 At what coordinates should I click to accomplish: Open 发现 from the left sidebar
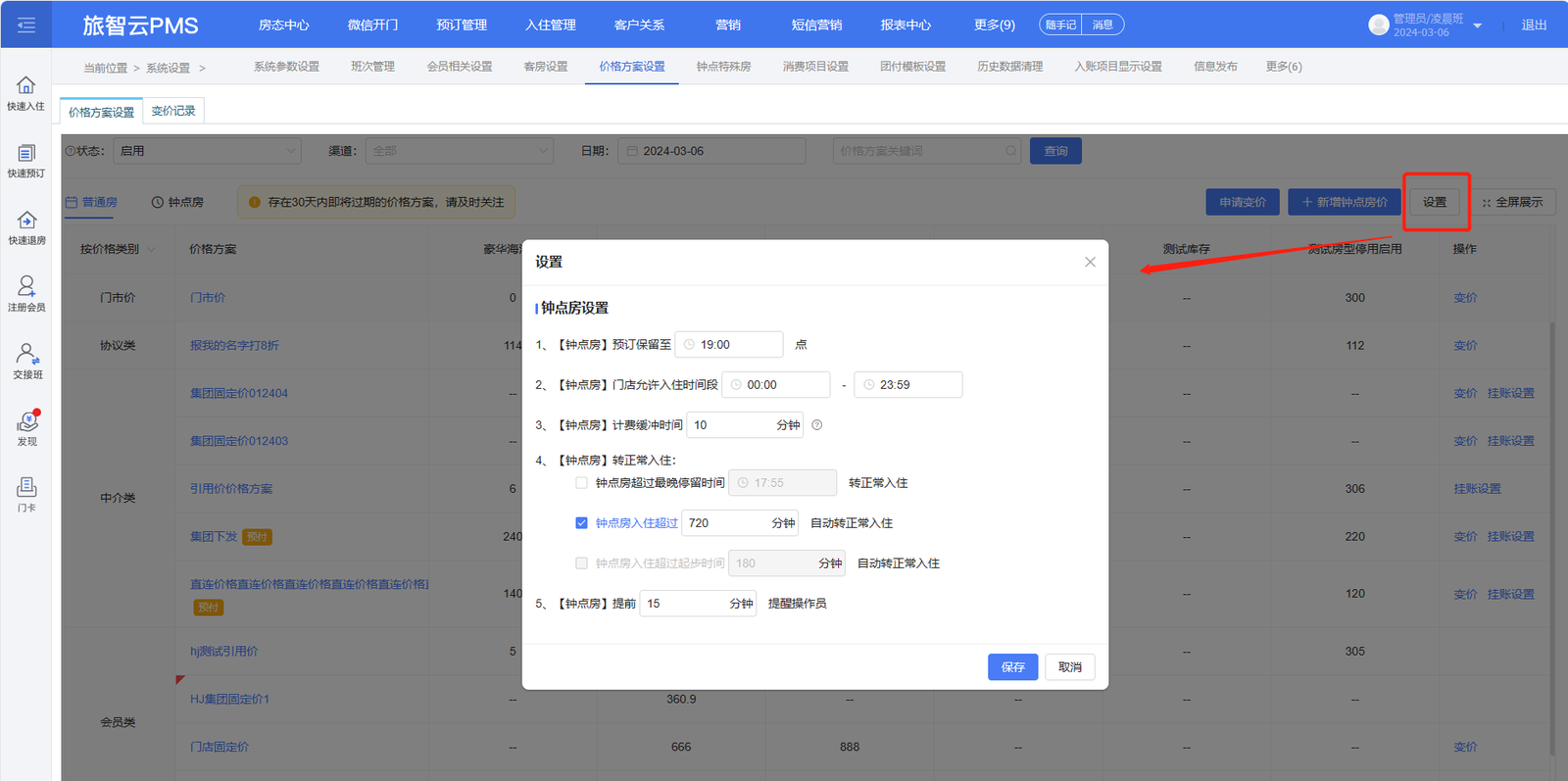(x=26, y=429)
